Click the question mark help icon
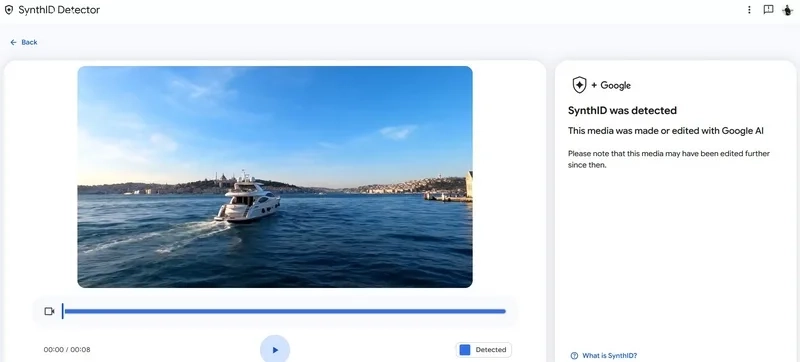800x362 pixels. pos(574,356)
